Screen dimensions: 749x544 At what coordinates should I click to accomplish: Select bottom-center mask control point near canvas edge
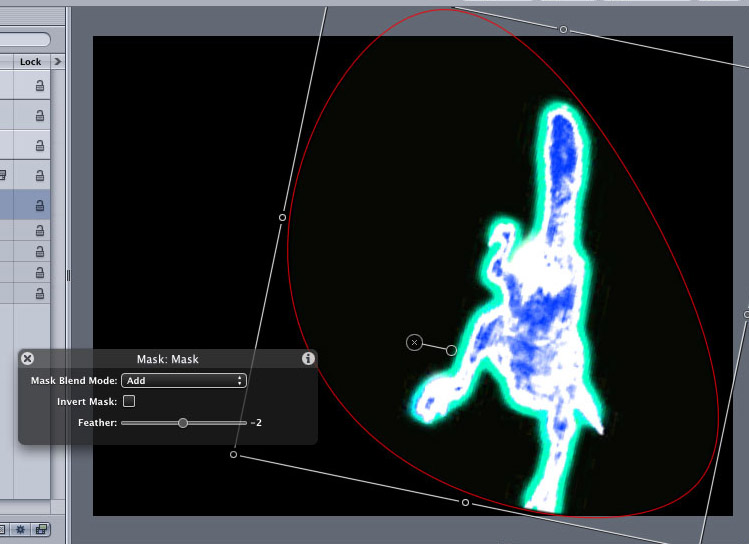pos(465,502)
